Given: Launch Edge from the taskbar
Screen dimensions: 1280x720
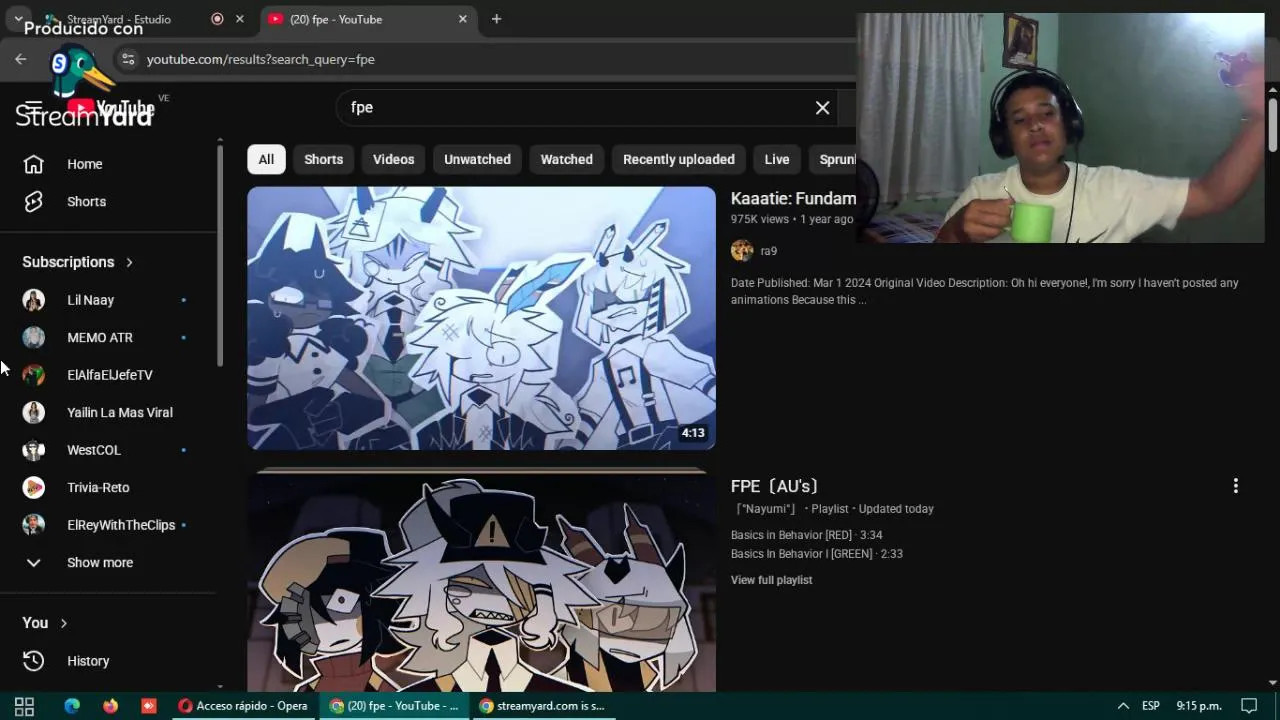Looking at the screenshot, I should tap(72, 706).
